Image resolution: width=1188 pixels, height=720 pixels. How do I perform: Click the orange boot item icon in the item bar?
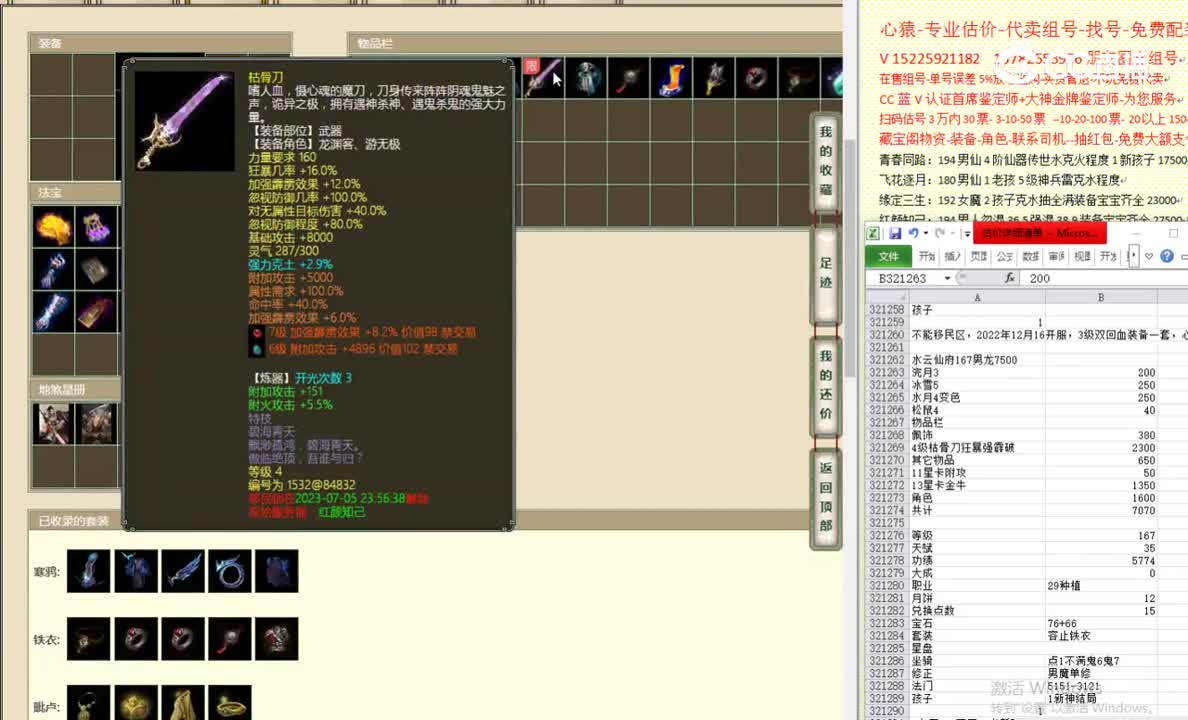click(x=669, y=77)
